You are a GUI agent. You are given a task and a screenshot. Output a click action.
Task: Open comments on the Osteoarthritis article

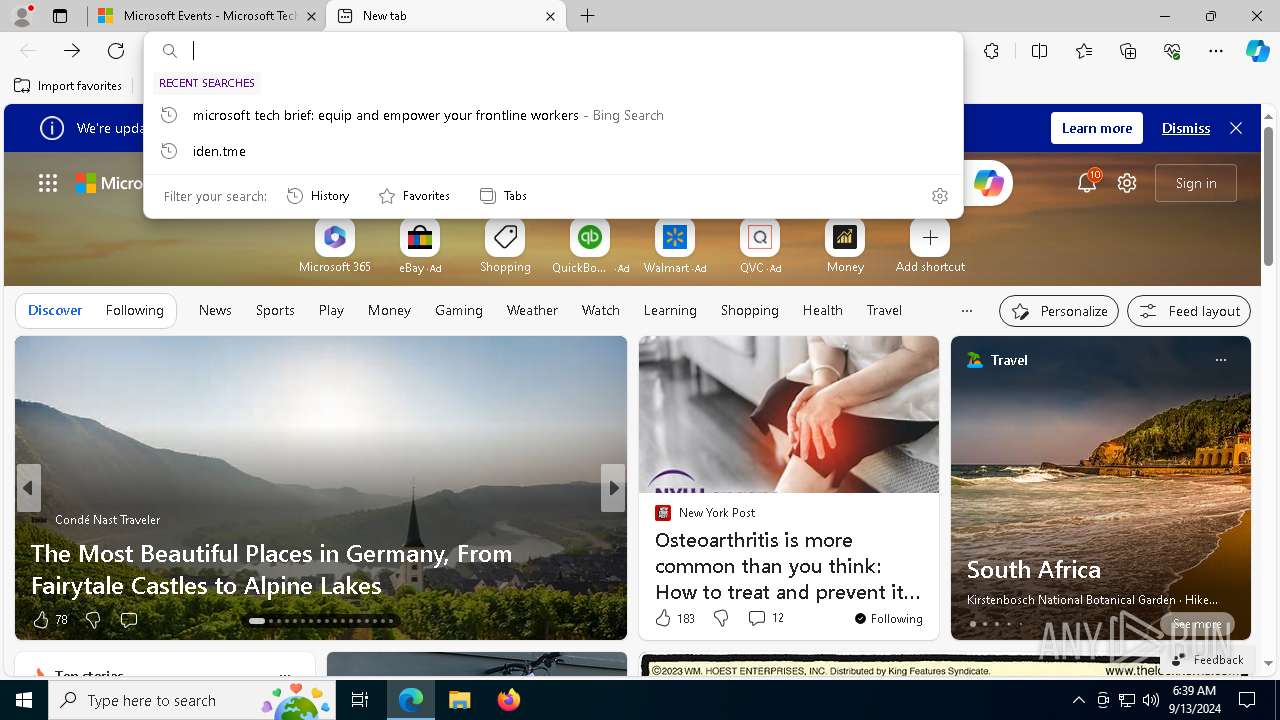coord(766,618)
